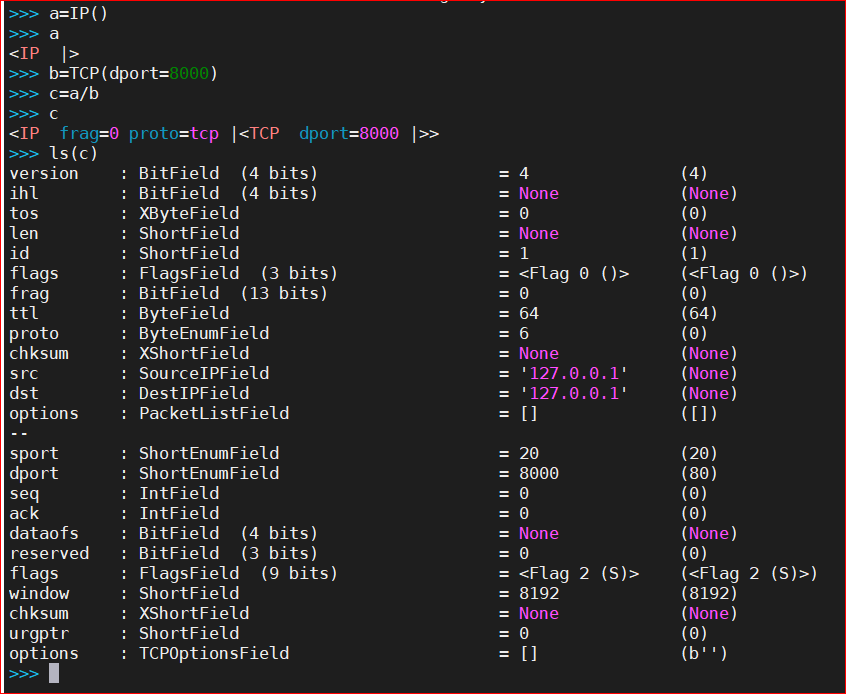
Task: Click the 'reserved' field name
Action: 49,553
